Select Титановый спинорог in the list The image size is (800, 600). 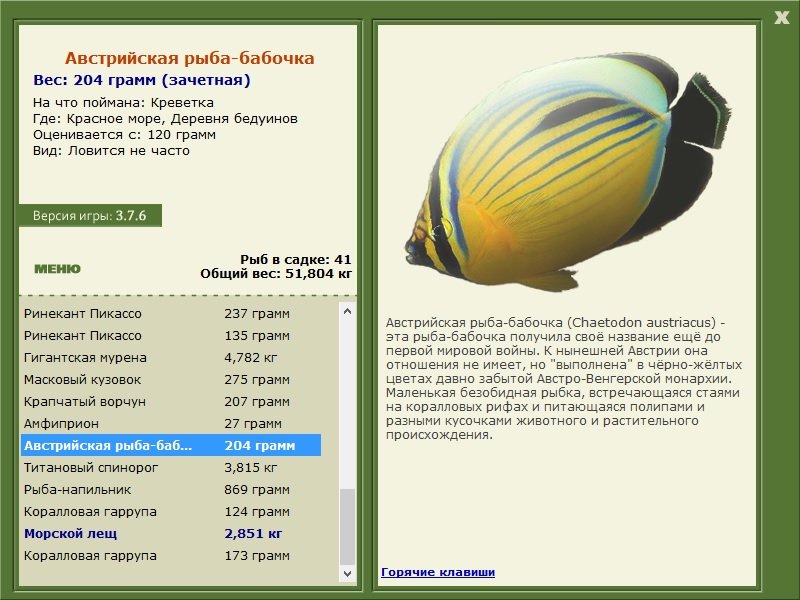(x=171, y=467)
